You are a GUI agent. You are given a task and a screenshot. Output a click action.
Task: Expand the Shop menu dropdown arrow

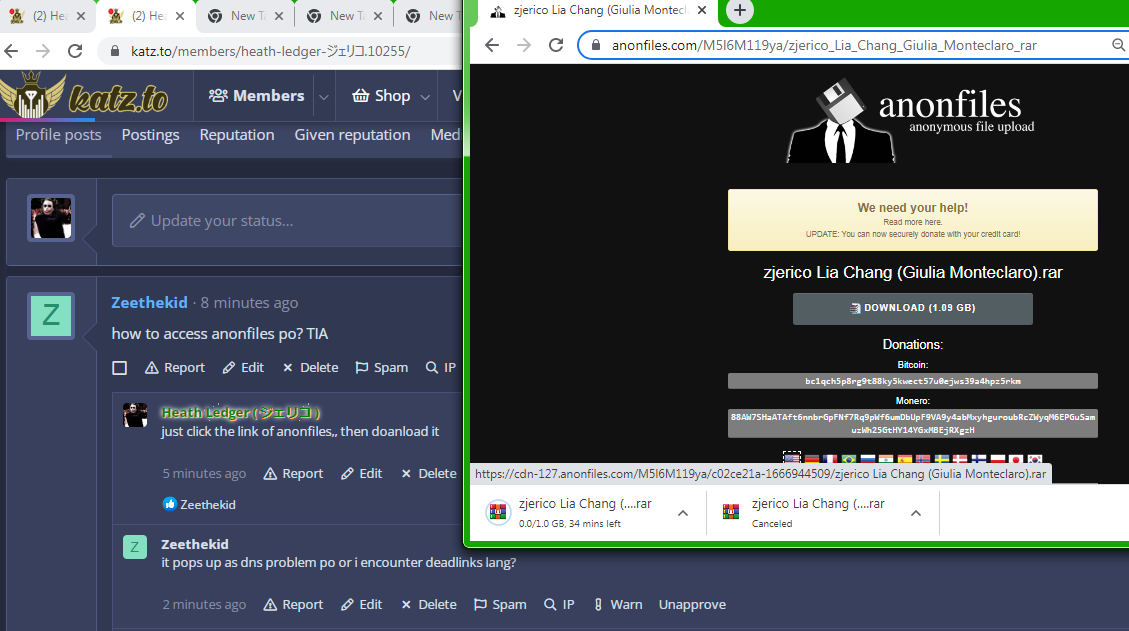[x=425, y=97]
